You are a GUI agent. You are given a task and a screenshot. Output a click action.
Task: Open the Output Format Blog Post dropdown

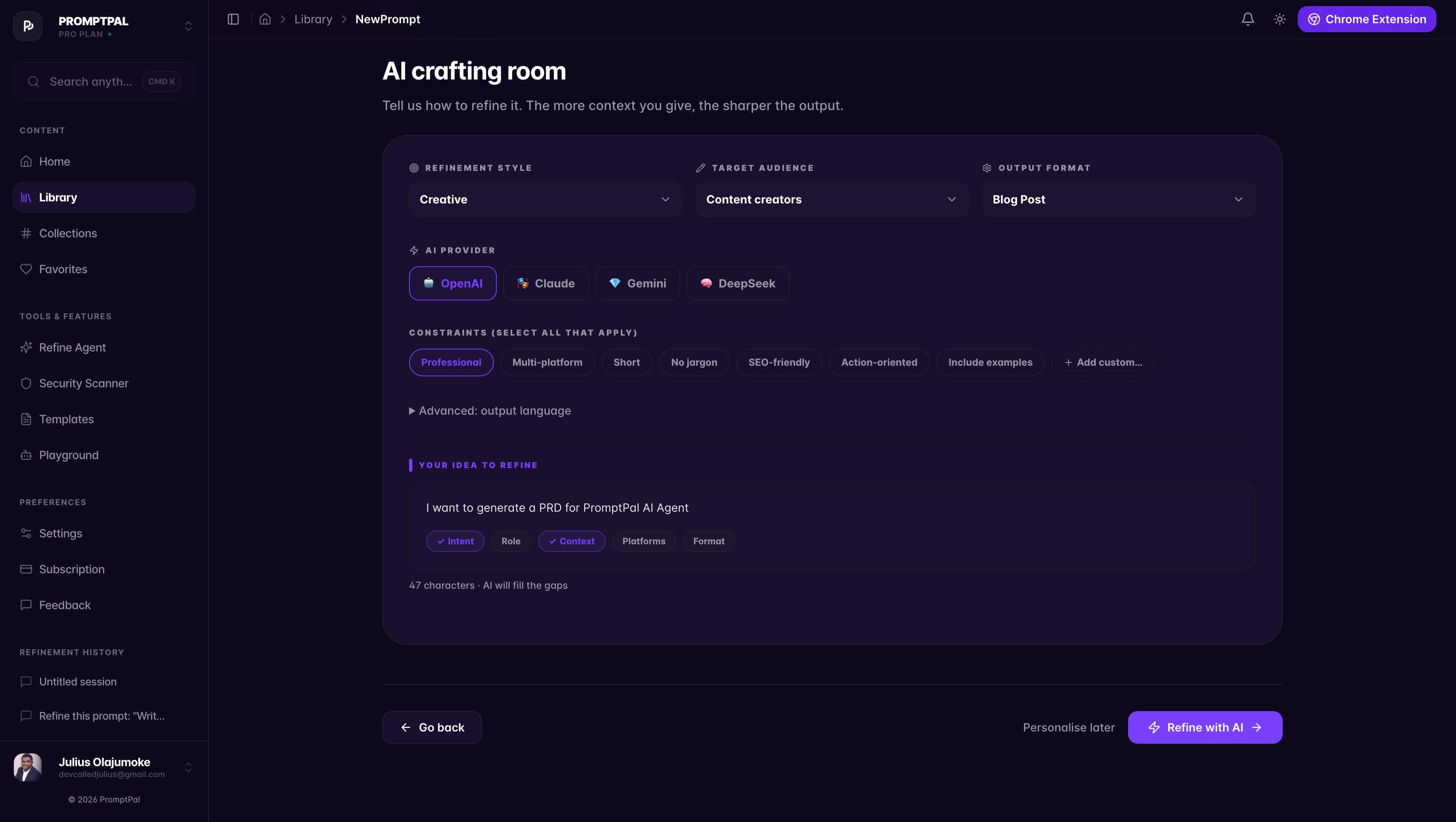coord(1119,199)
